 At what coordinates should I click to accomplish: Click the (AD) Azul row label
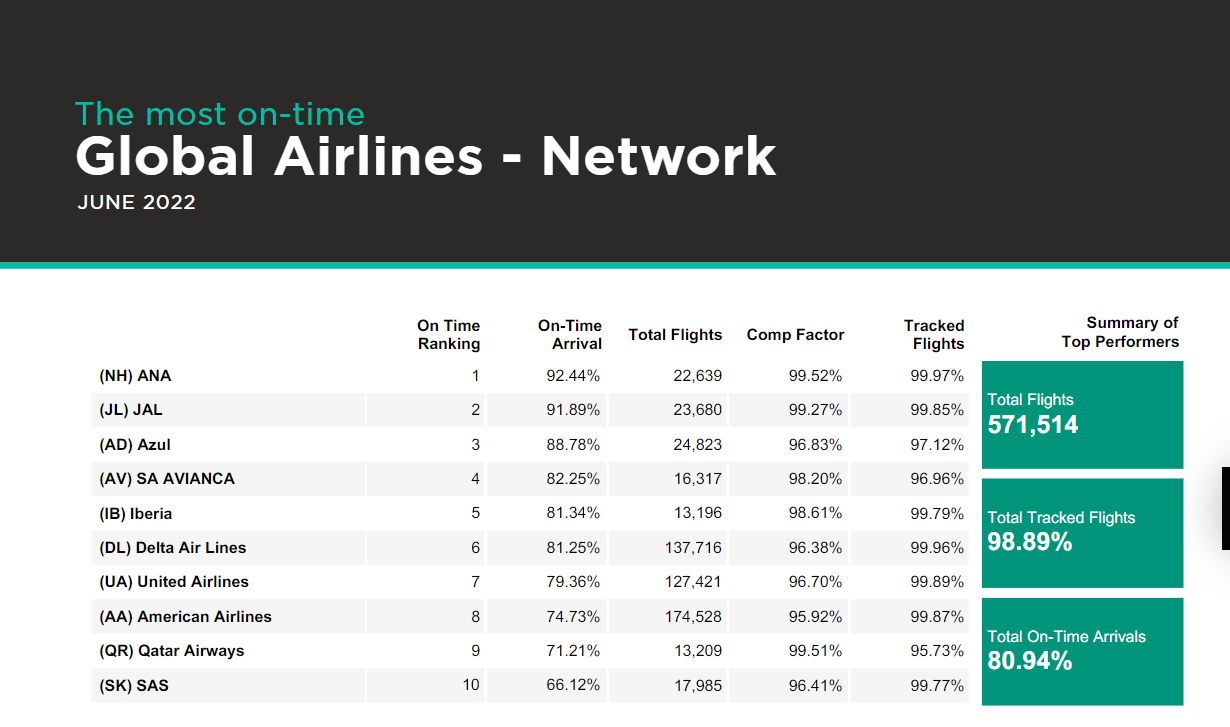tap(135, 444)
